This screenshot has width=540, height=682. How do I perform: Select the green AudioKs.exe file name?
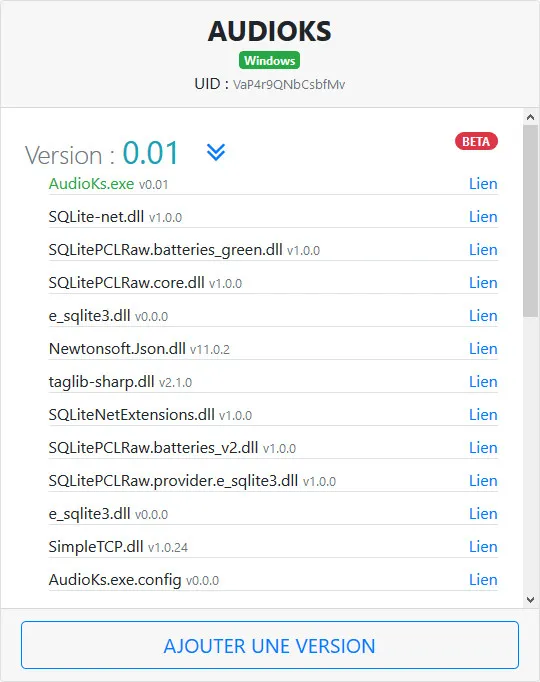coord(91,184)
